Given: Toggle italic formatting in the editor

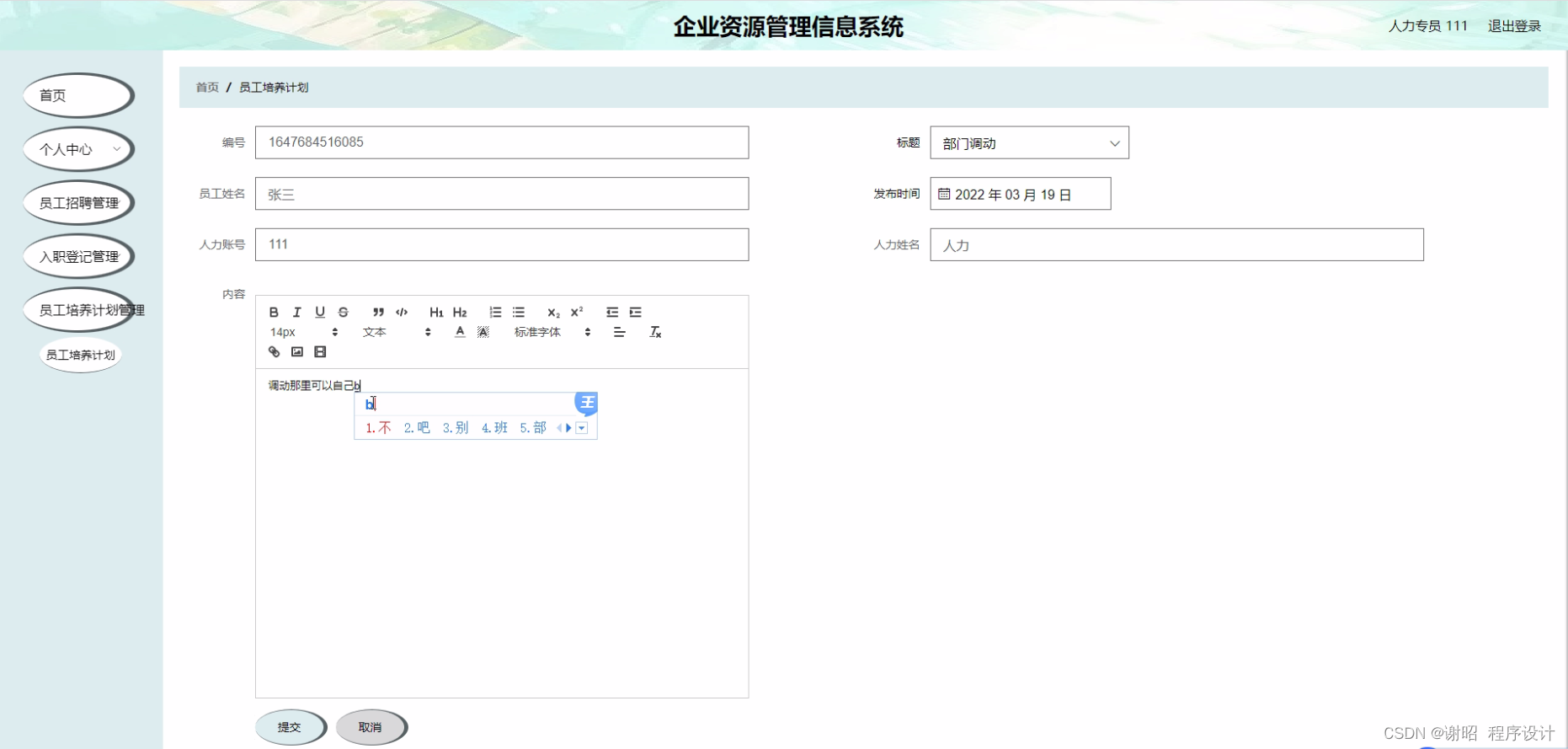Looking at the screenshot, I should pyautogui.click(x=296, y=312).
